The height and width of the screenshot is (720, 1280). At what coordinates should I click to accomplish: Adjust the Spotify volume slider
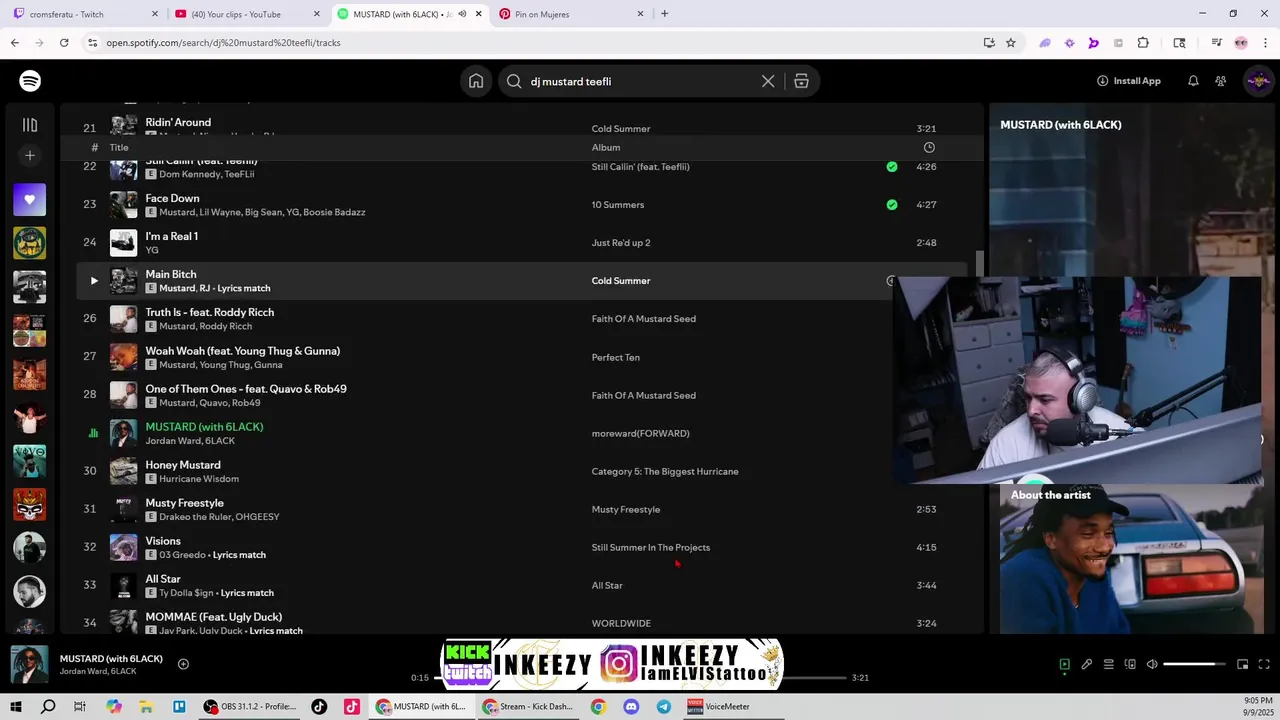pyautogui.click(x=1194, y=664)
